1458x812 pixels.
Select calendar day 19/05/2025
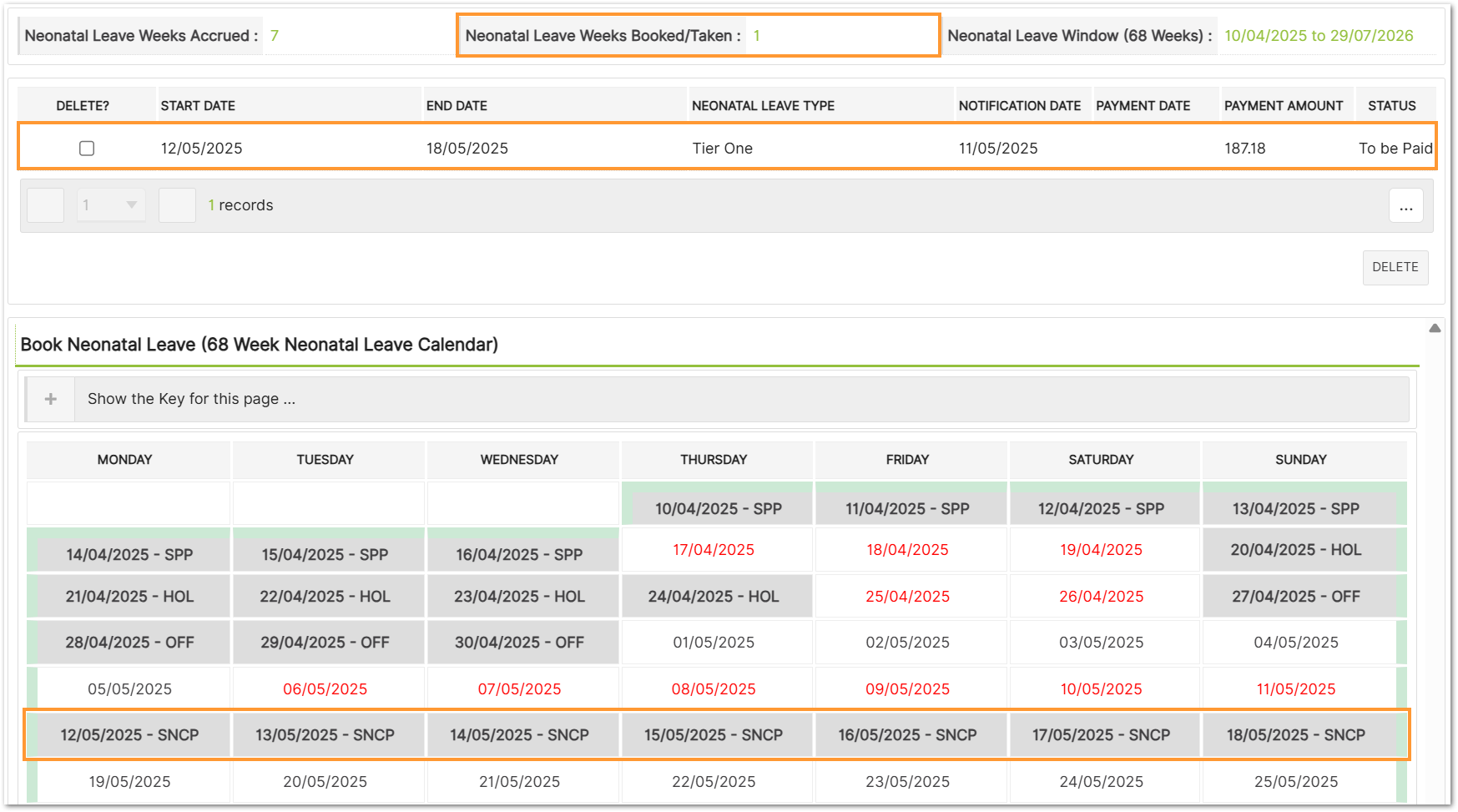coord(129,782)
